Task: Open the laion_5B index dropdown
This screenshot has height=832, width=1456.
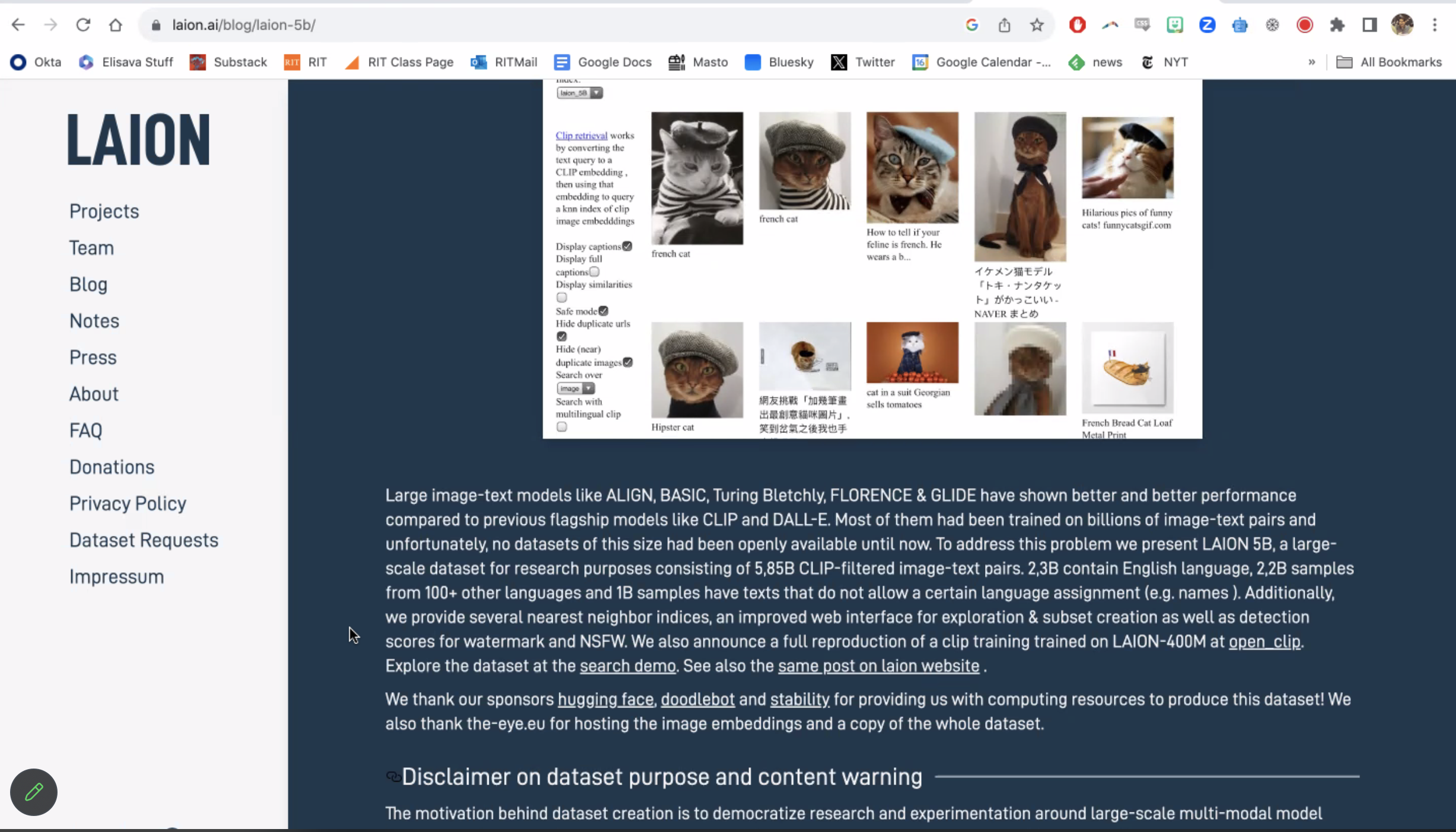Action: [579, 93]
